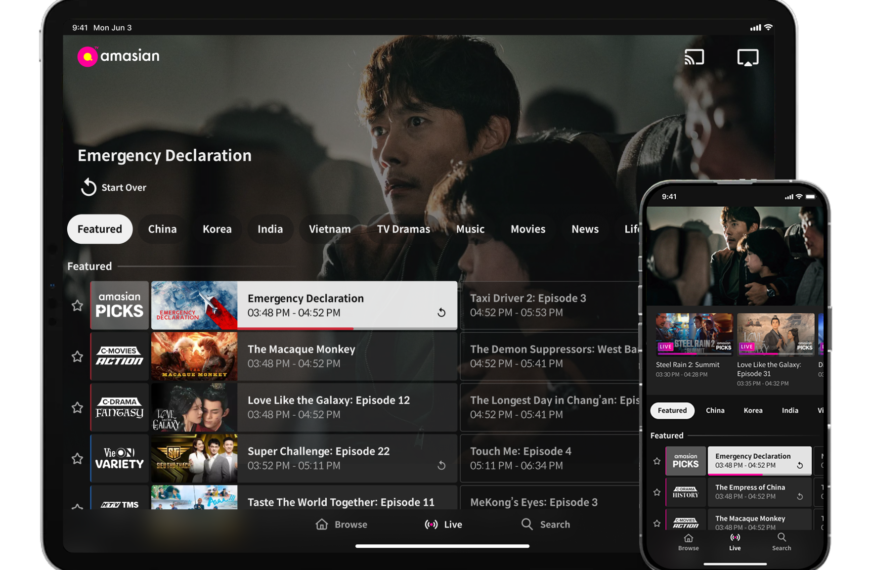The image size is (870, 570).
Task: Go to Browse in the tablet bottom bar
Action: coord(341,524)
